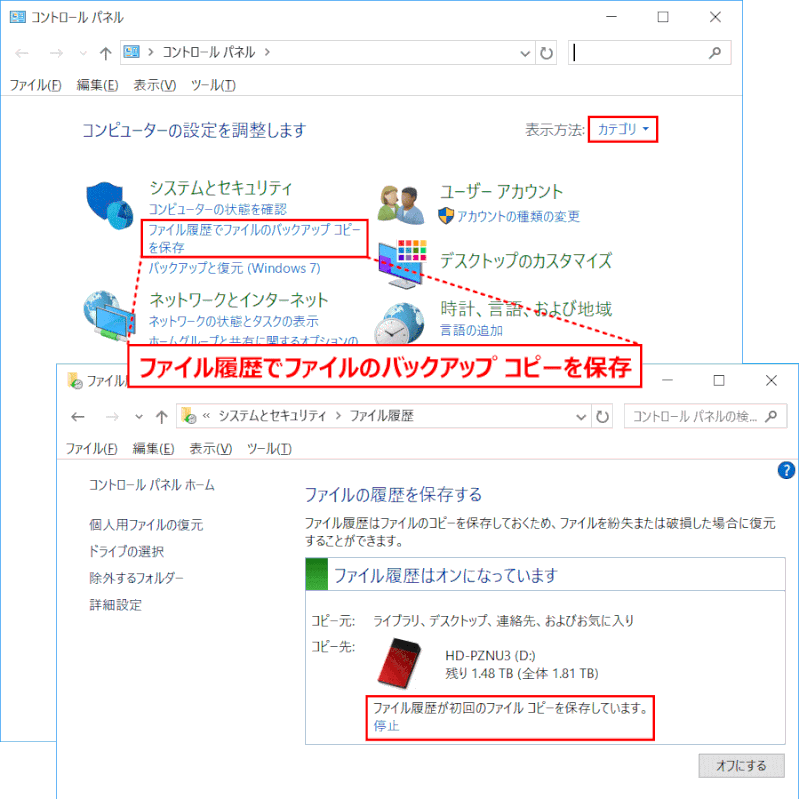Viewport: 799px width, 799px height.
Task: Click the File History folder icon in address bar
Action: [189, 416]
